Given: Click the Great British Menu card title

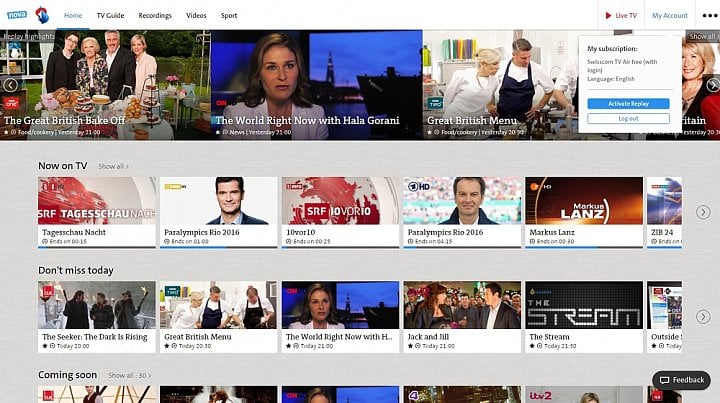Looking at the screenshot, I should coord(197,337).
